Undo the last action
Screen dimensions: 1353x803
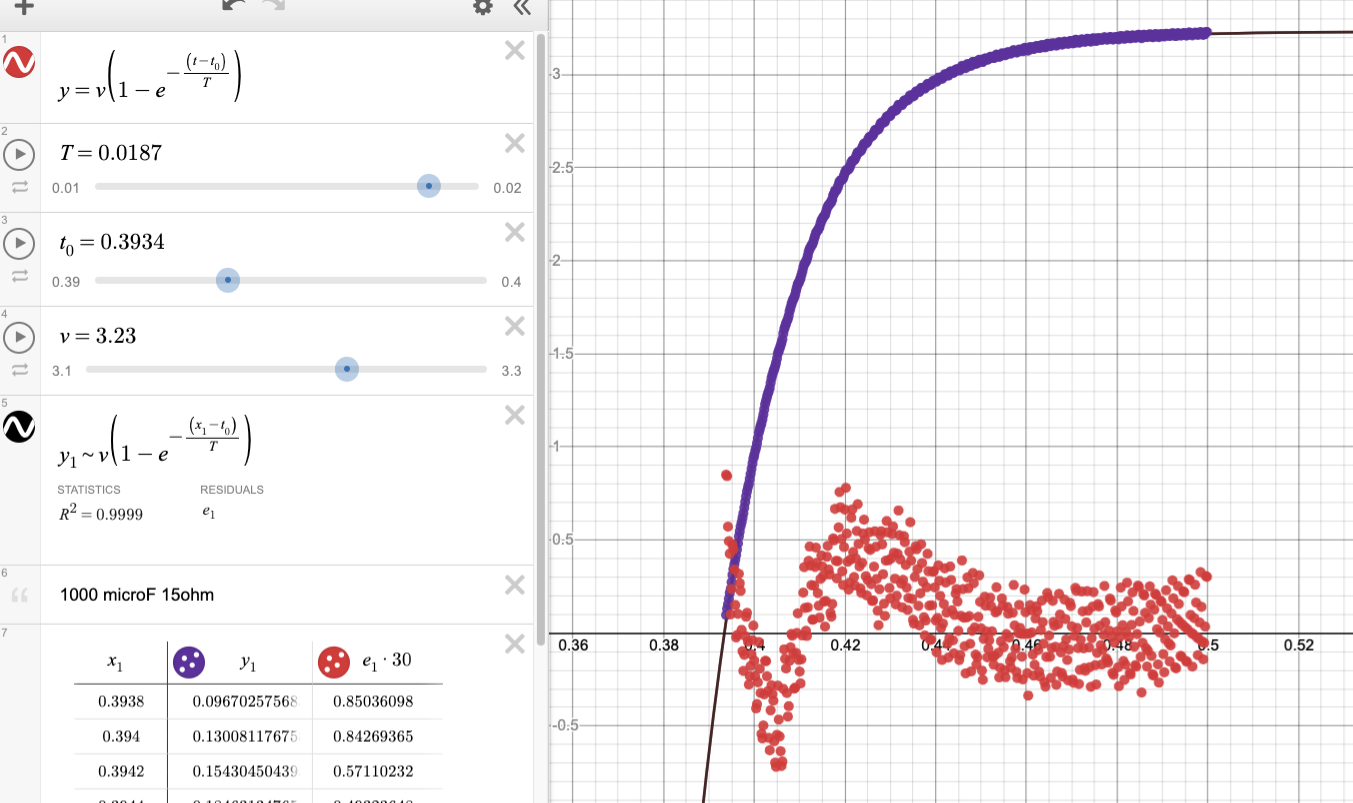(233, 5)
